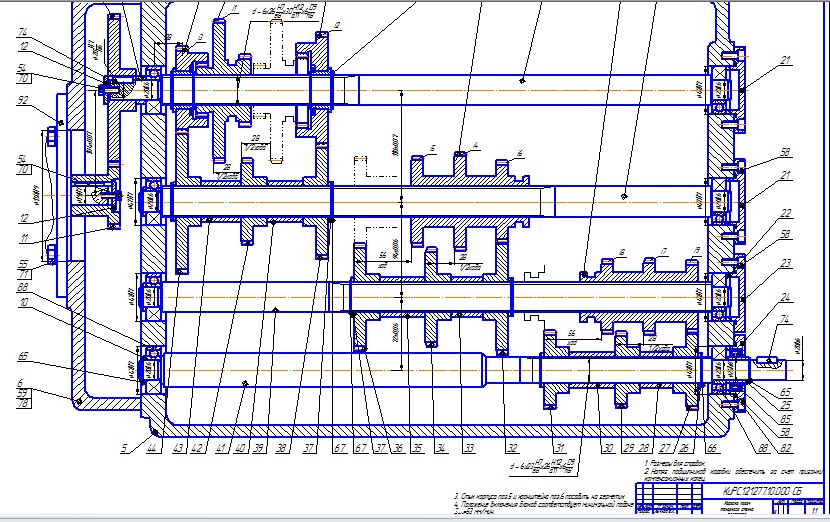
Task: Click position callout number 82
Action: point(786,448)
